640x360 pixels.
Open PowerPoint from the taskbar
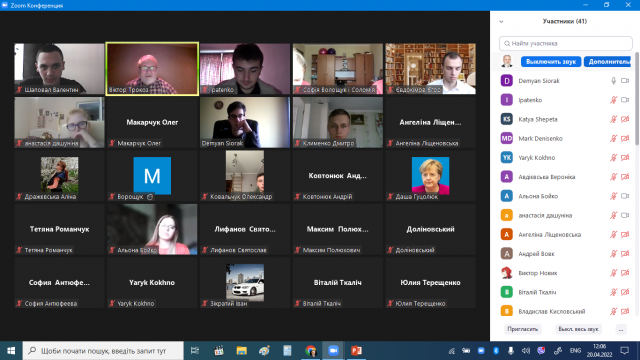[x=356, y=351]
